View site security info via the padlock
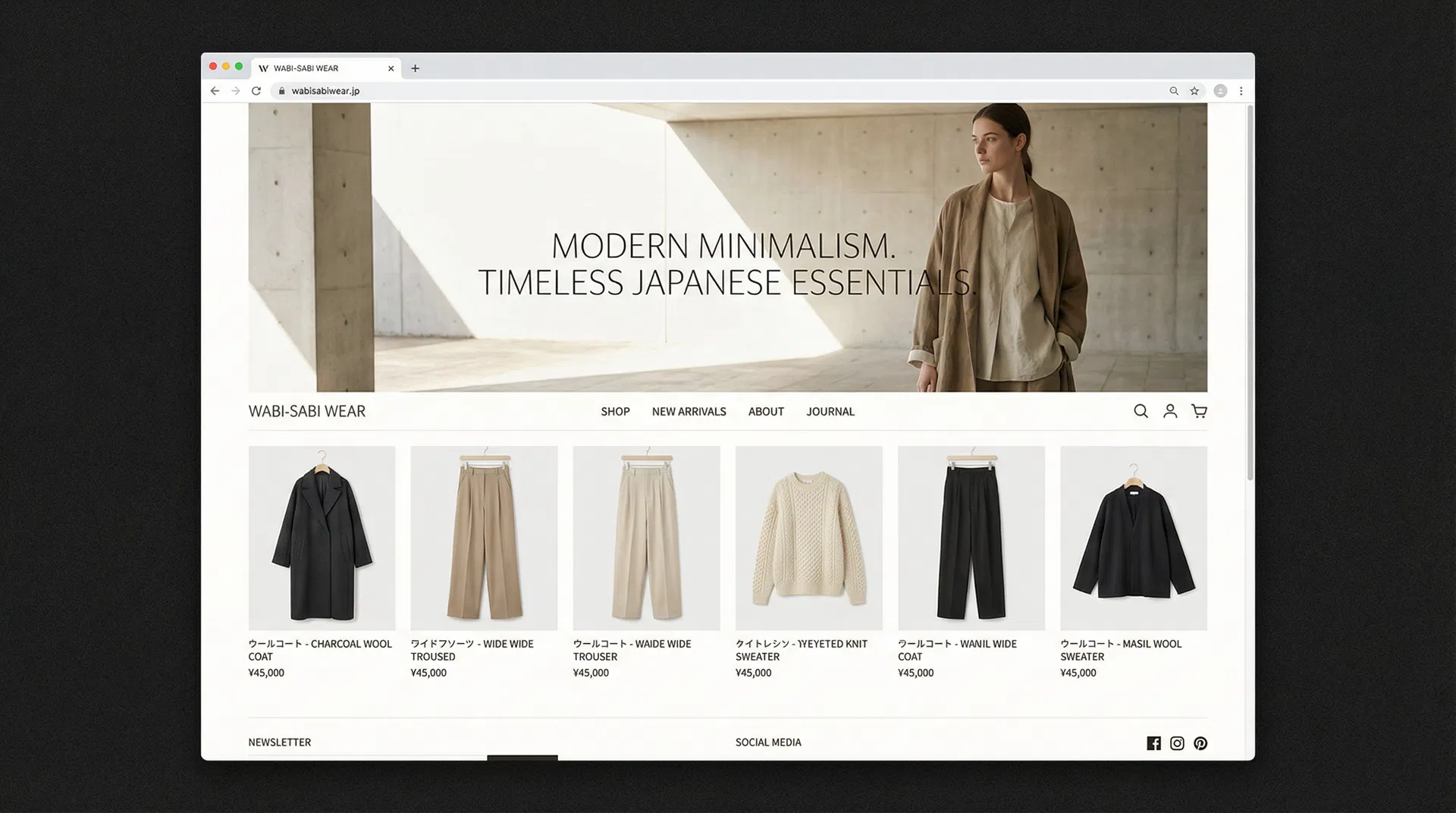This screenshot has height=813, width=1456. tap(281, 90)
